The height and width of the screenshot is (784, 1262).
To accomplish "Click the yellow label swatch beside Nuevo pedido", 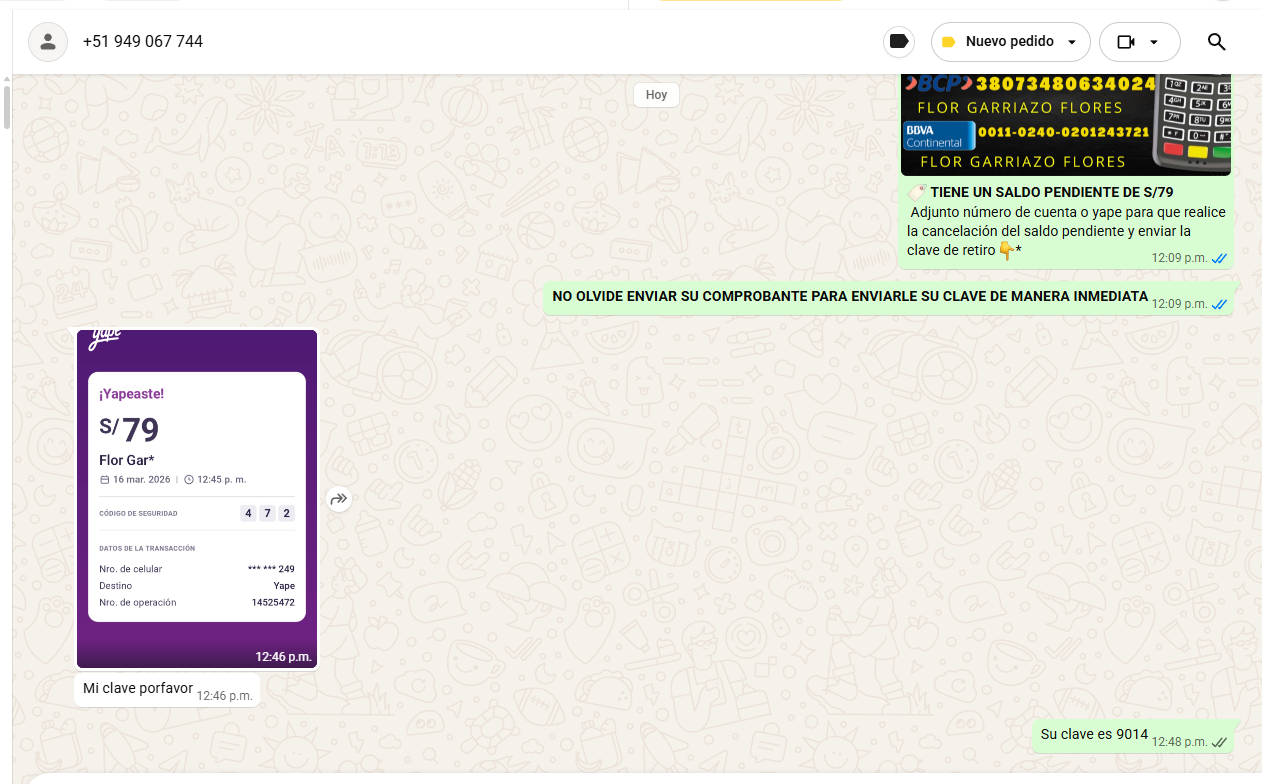I will (948, 42).
